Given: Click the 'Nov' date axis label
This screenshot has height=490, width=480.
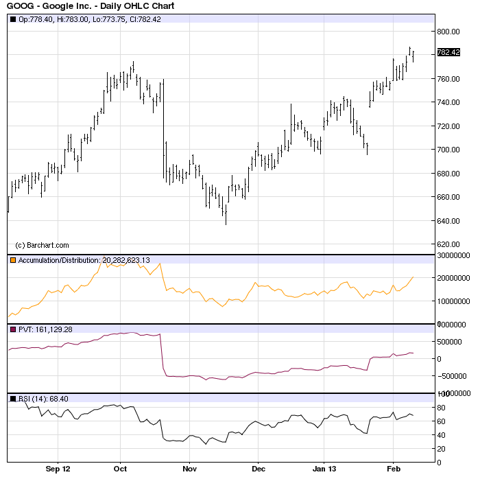Looking at the screenshot, I should (189, 469).
